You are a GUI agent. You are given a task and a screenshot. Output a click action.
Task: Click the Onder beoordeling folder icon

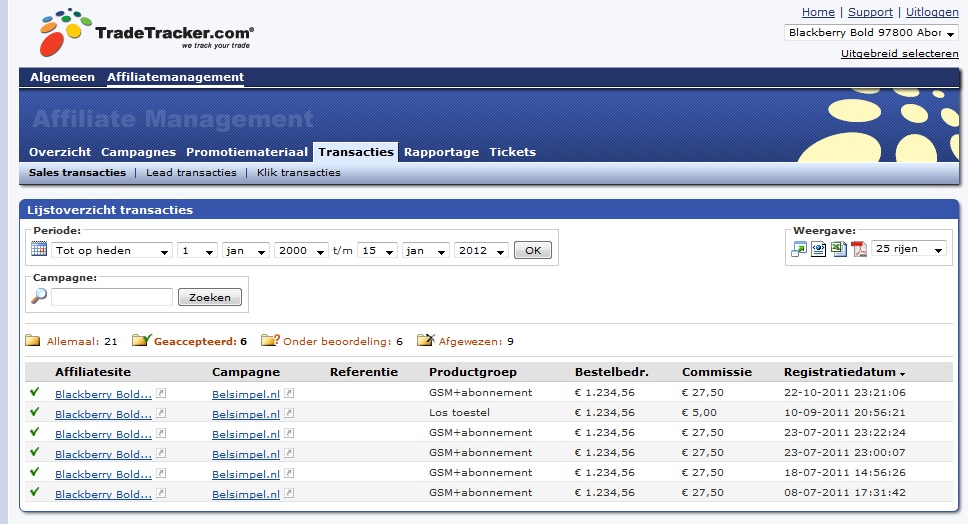[x=270, y=339]
